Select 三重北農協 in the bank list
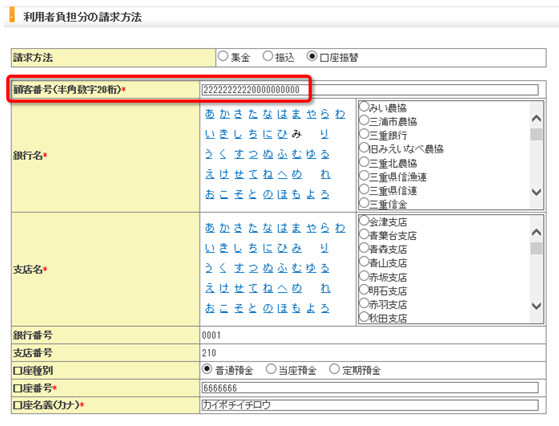The image size is (559, 426). [x=364, y=162]
